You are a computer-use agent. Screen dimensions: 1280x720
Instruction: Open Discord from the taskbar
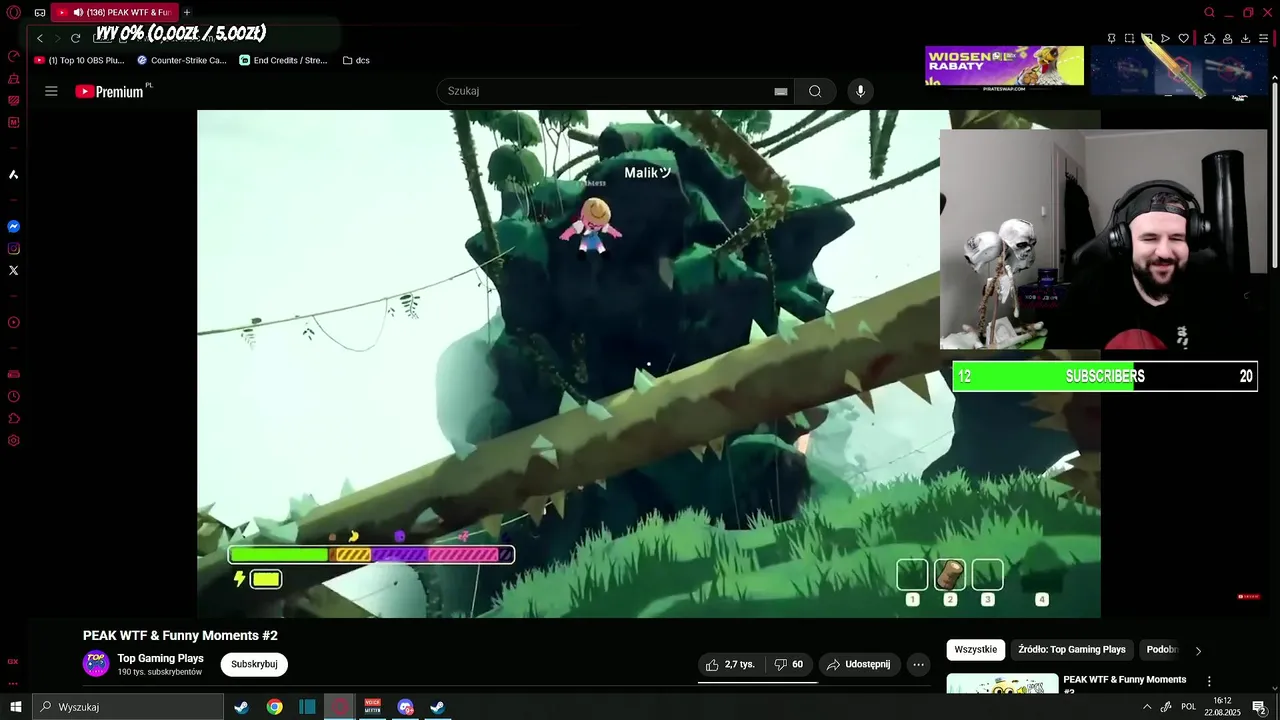(x=405, y=707)
